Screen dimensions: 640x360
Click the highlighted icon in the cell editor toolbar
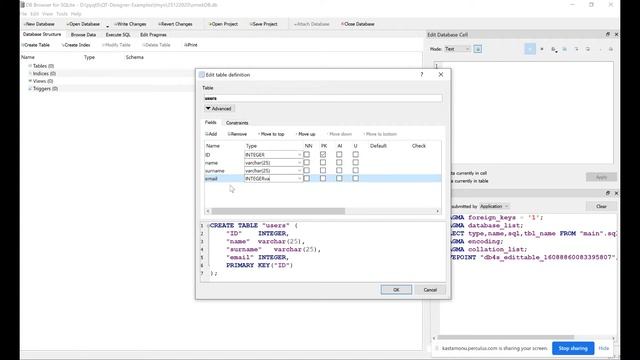tap(530, 49)
